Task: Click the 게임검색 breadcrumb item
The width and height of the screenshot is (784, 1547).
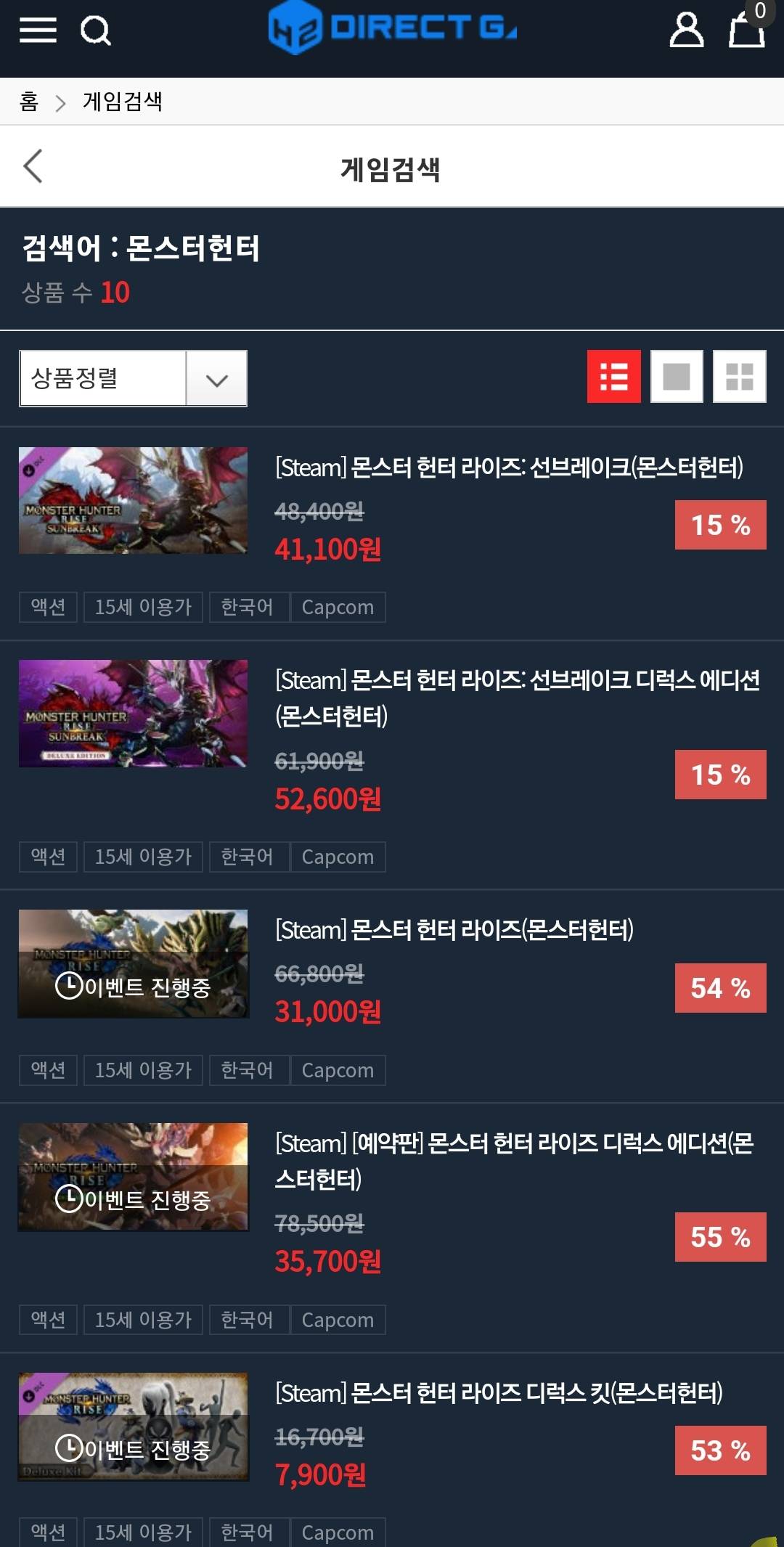Action: 123,102
